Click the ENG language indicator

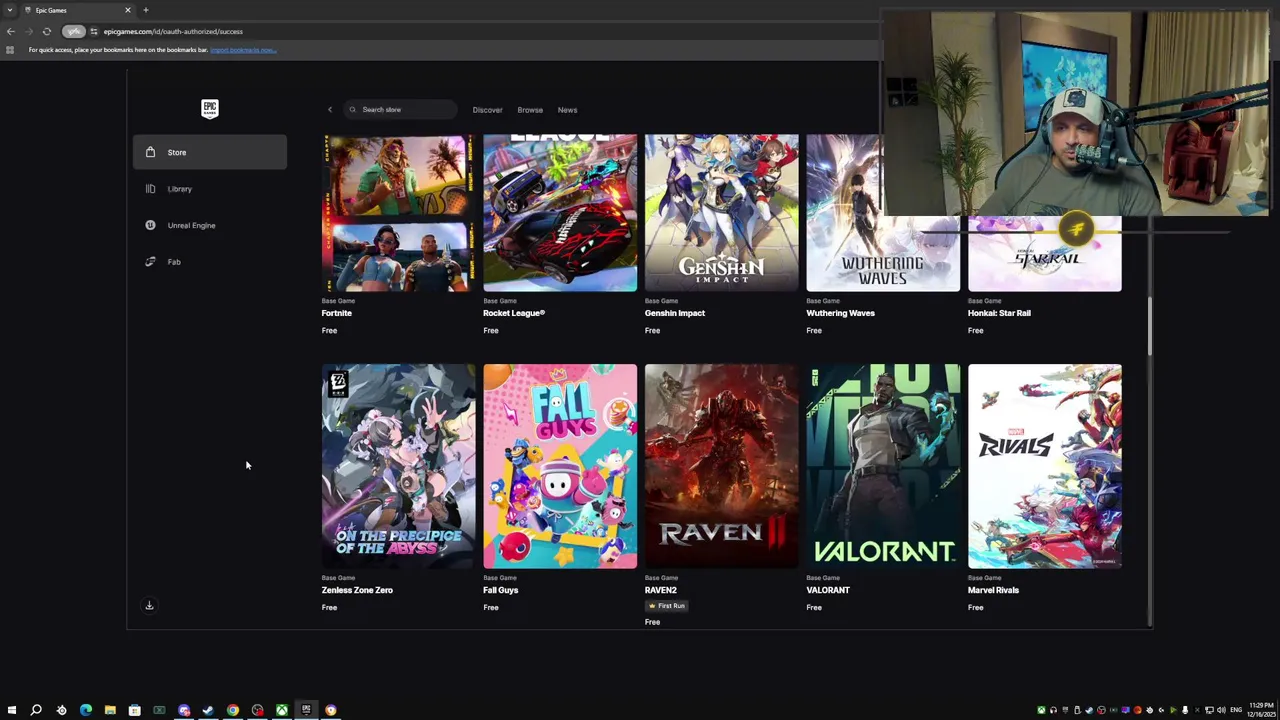1236,710
